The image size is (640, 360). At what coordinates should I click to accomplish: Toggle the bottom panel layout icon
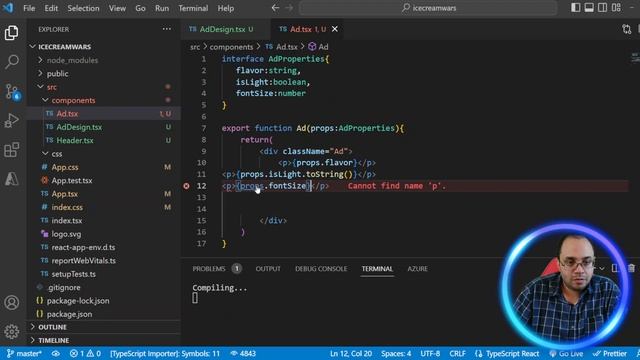pyautogui.click(x=589, y=8)
